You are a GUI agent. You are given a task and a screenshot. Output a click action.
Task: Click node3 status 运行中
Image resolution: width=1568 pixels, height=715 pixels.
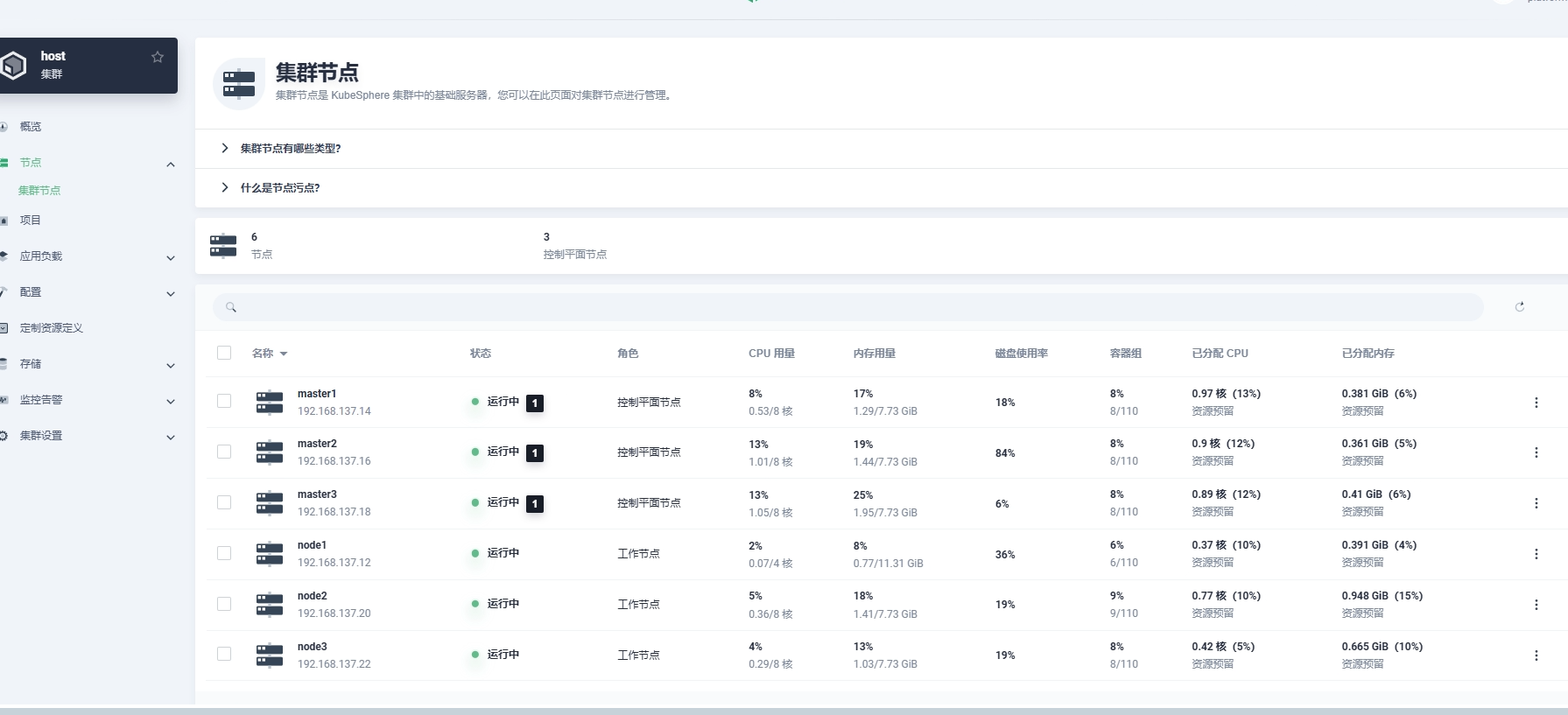(x=503, y=655)
